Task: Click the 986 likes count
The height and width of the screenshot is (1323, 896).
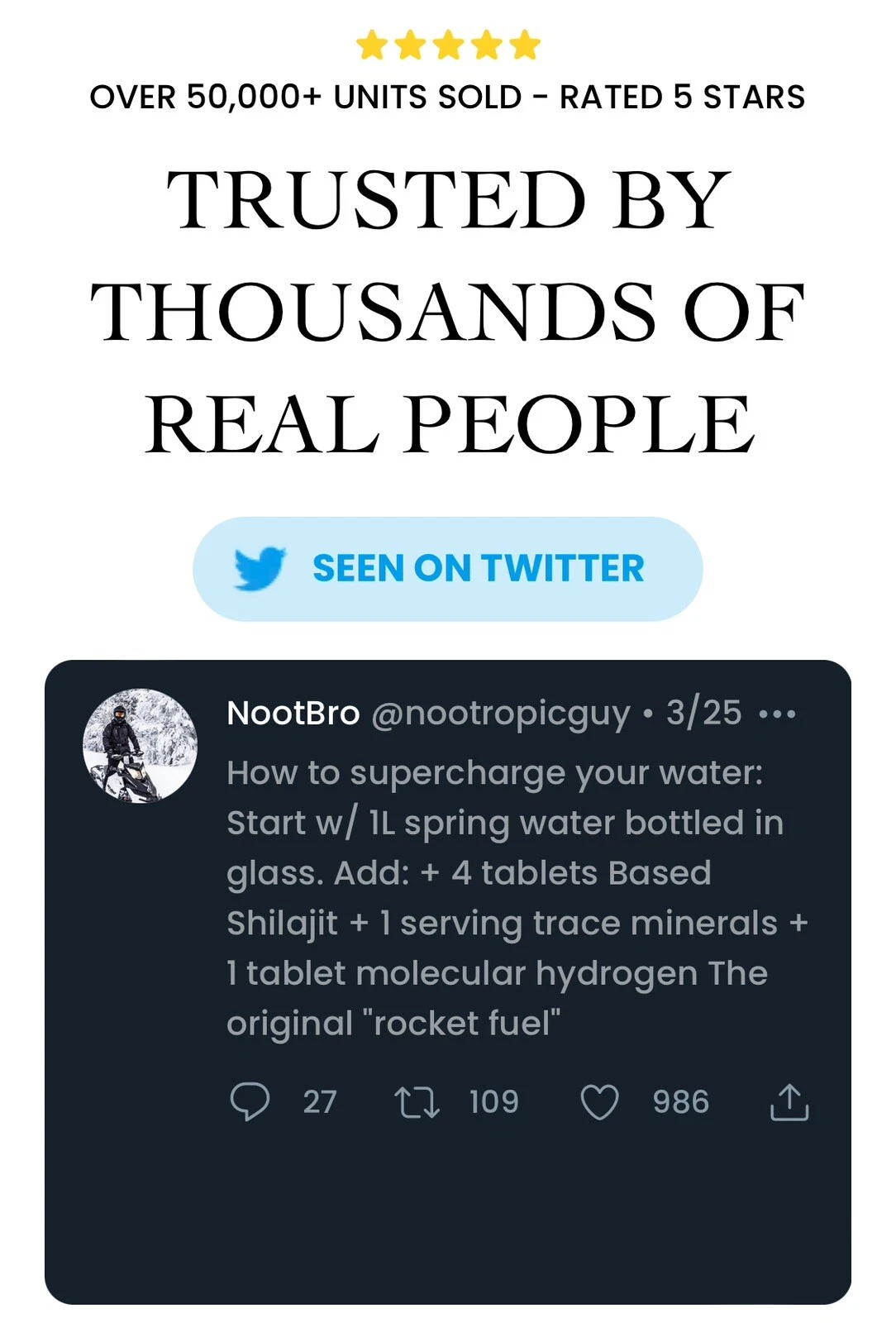Action: 680,1102
